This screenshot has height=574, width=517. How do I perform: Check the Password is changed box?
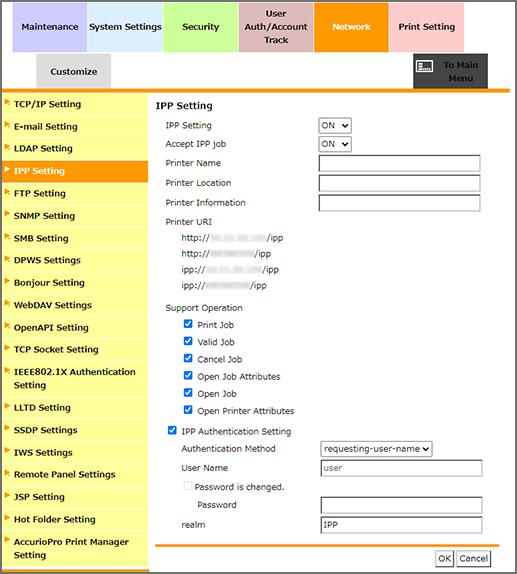(x=188, y=486)
